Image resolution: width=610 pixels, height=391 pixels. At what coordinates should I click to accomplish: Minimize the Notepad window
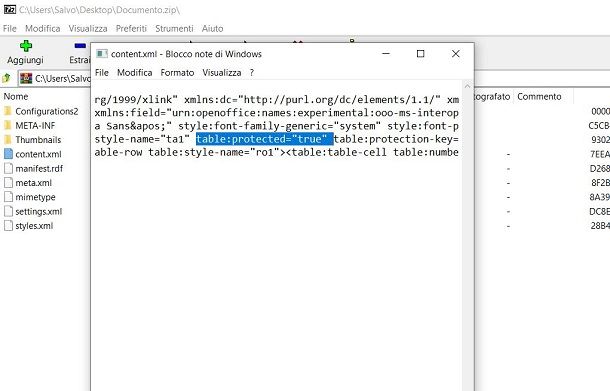click(386, 54)
